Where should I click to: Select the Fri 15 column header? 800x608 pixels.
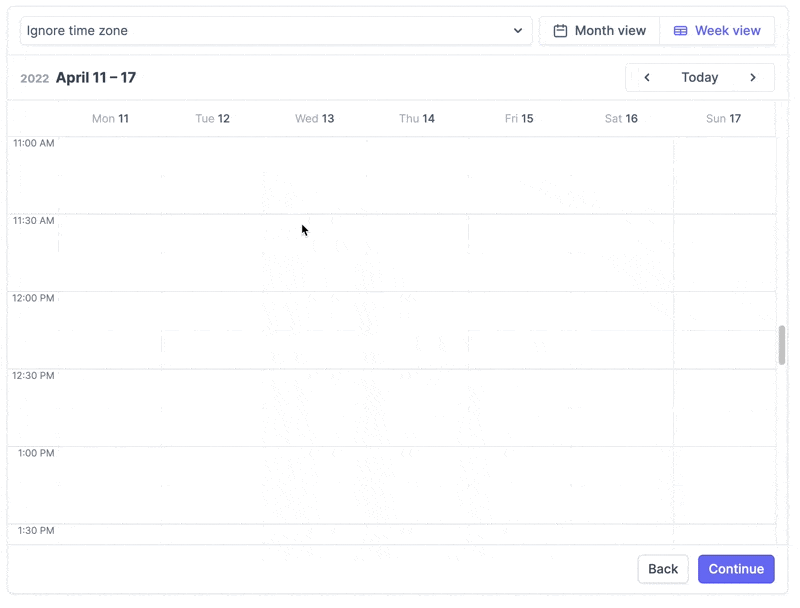coord(519,119)
